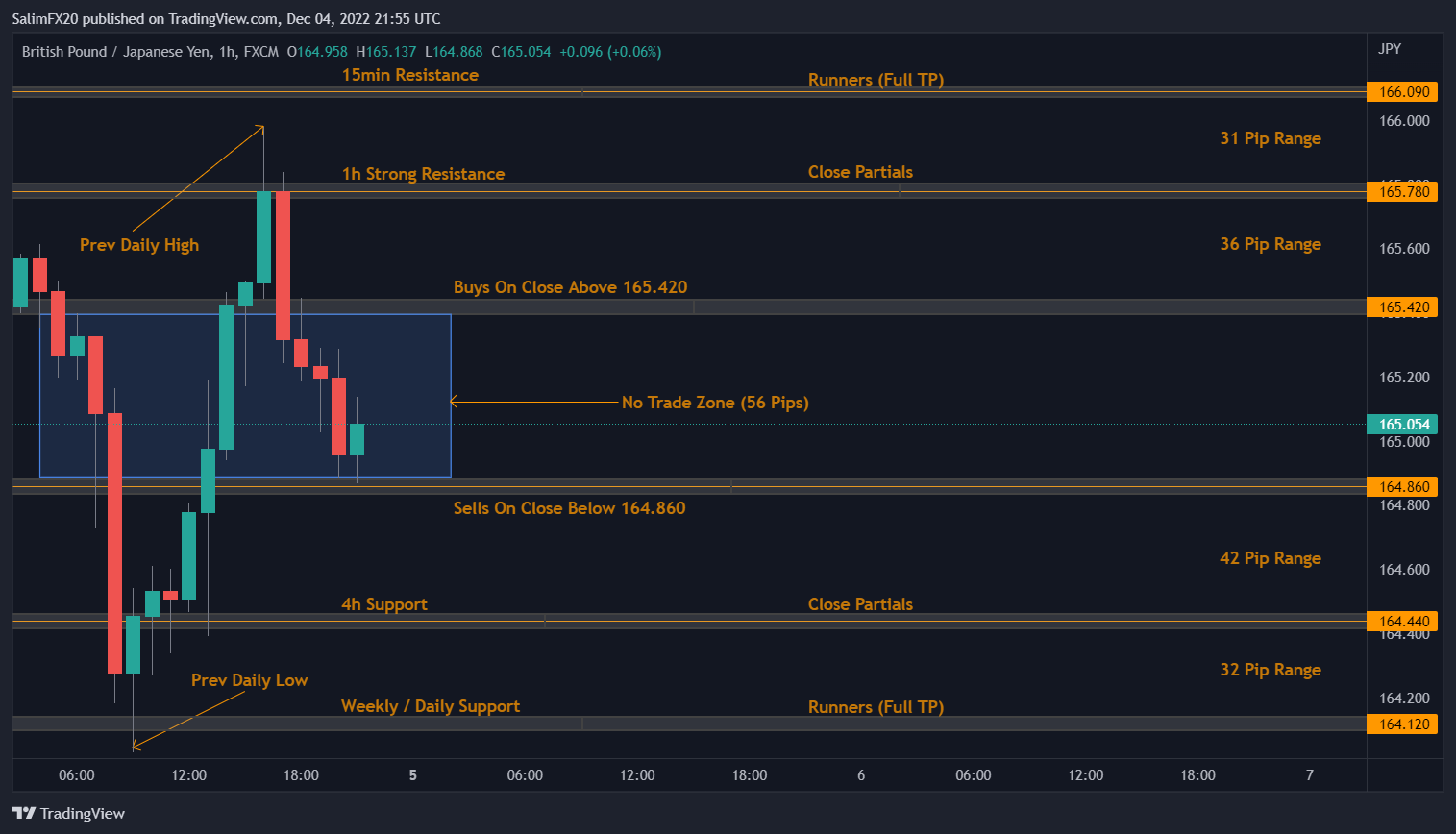Click the 1h Strong Resistance text
Viewport: 1456px width, 834px height.
(423, 174)
